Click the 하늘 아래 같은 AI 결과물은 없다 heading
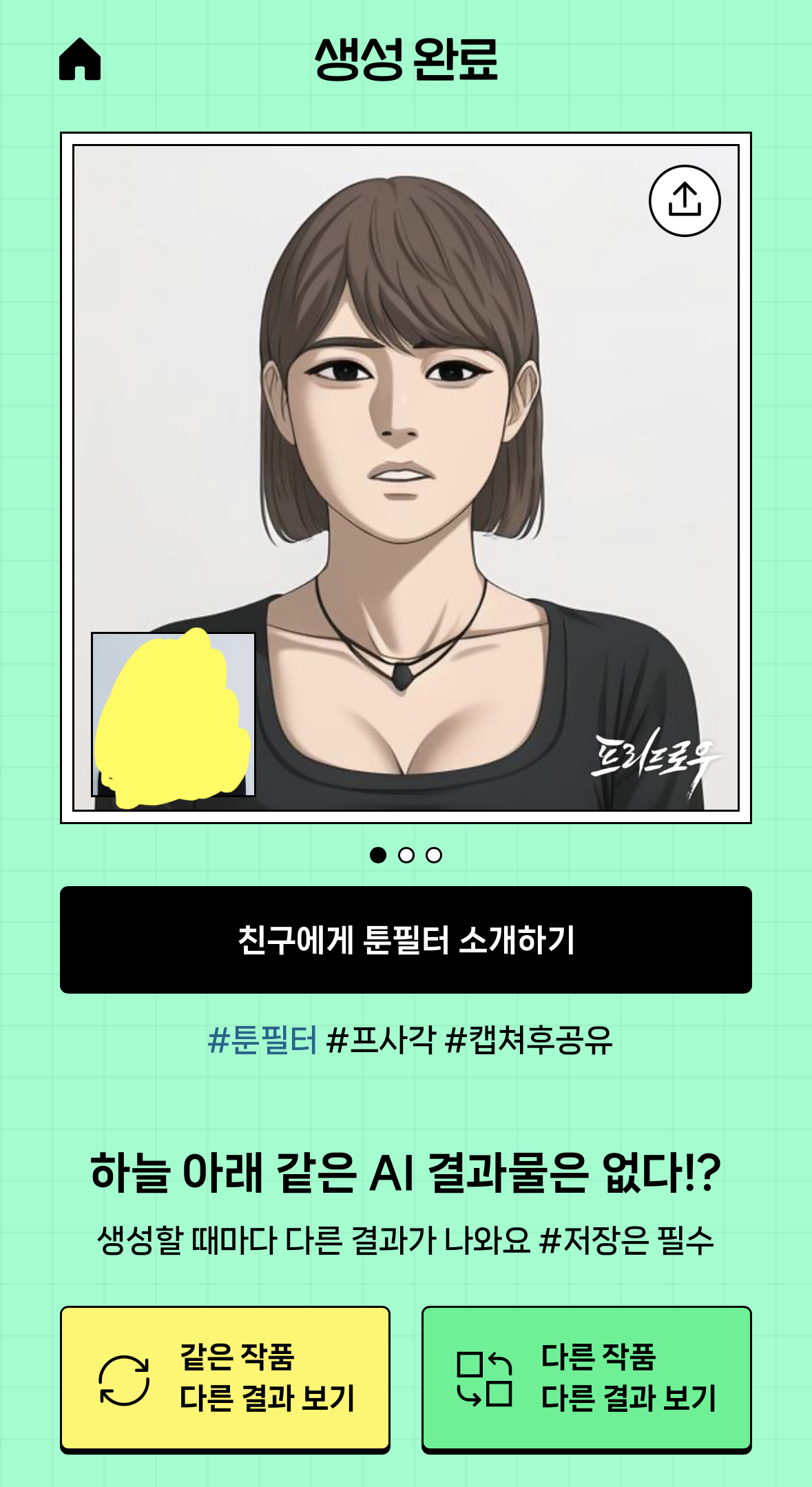 pyautogui.click(x=406, y=1172)
